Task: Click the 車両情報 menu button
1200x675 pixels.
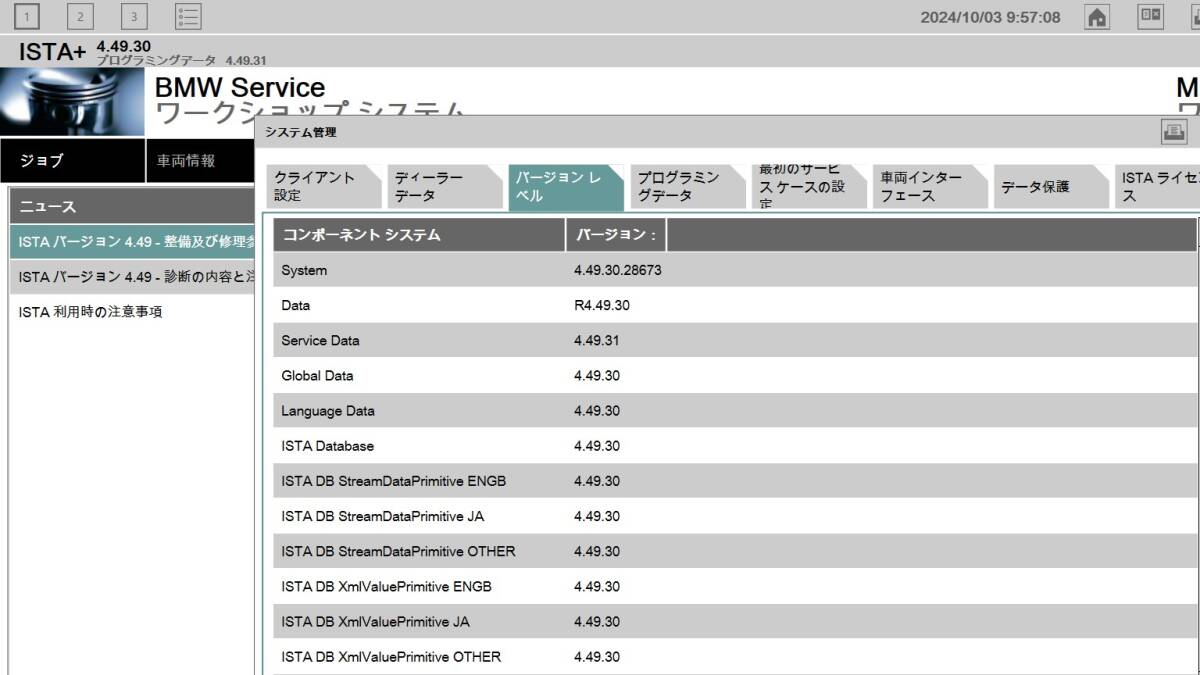Action: click(200, 161)
